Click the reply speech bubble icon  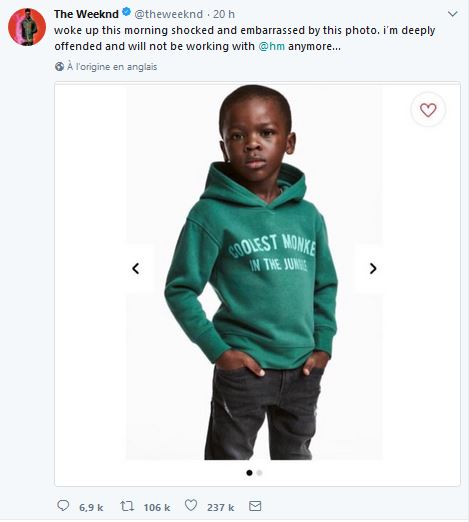[63, 505]
